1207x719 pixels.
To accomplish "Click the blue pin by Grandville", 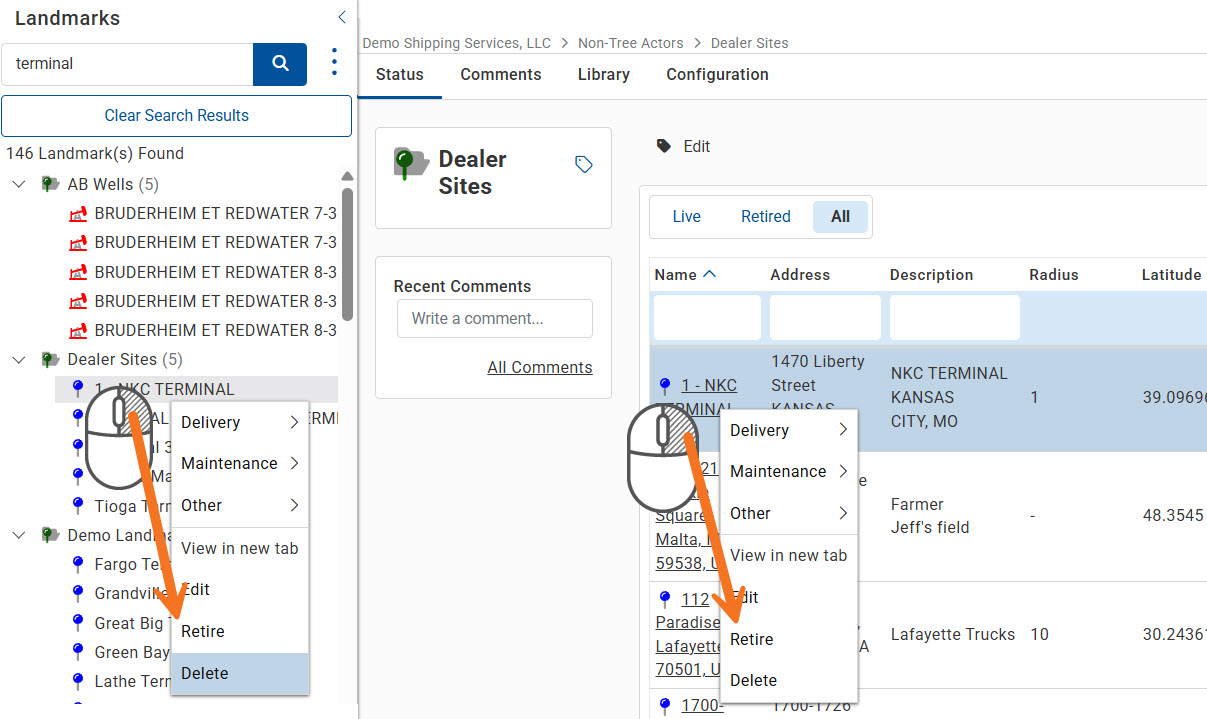I will point(78,592).
